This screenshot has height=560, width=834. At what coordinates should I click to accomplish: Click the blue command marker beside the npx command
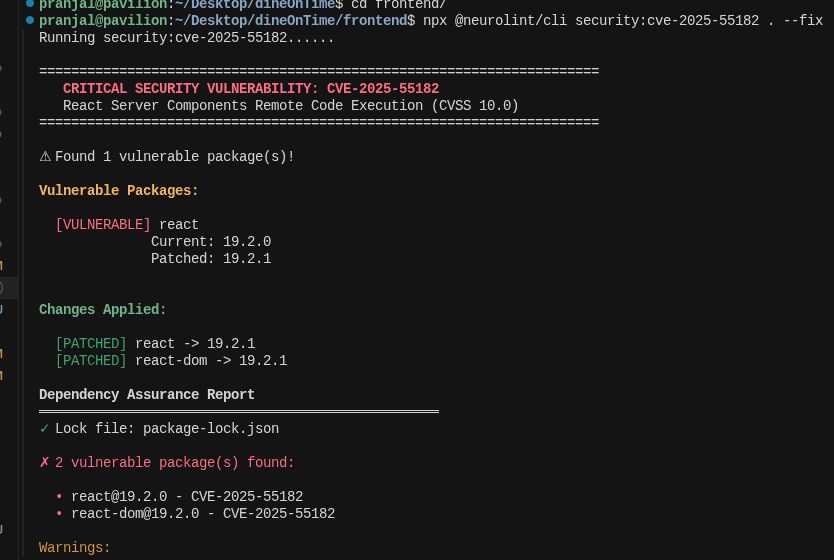coord(30,20)
